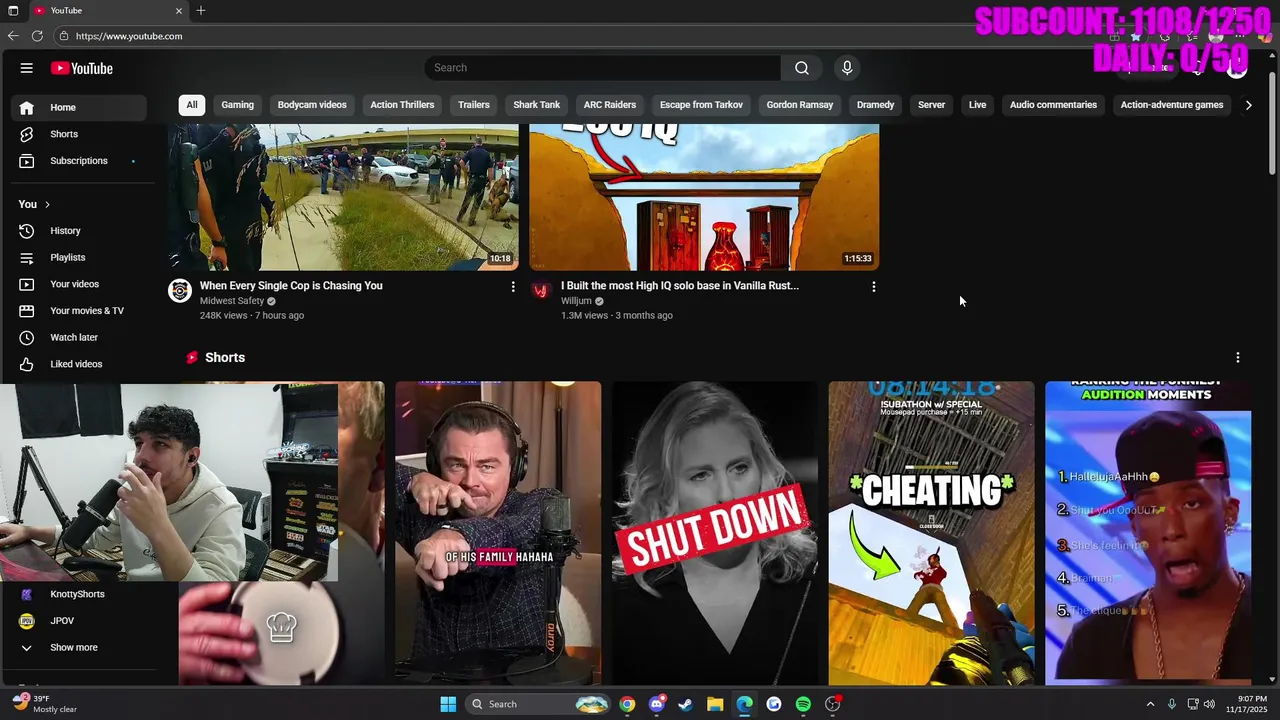This screenshot has height=720, width=1280.
Task: Select the Action Thrillers chip
Action: [x=402, y=105]
